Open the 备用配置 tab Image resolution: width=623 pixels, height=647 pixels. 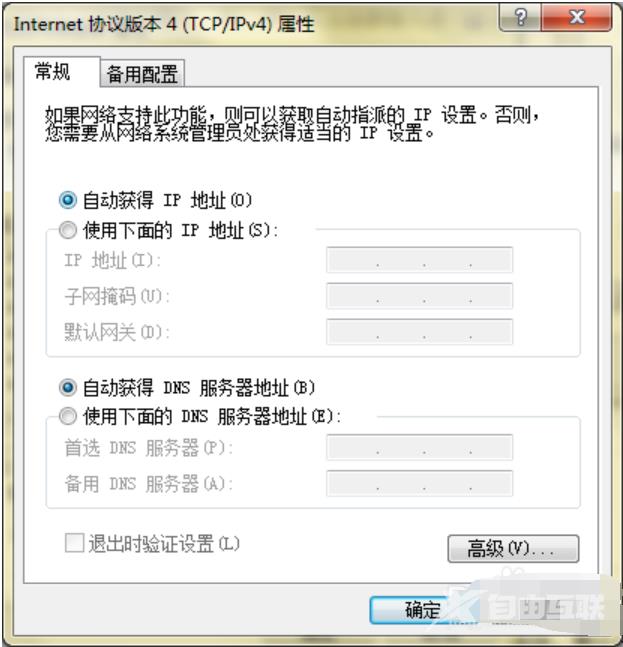(x=142, y=74)
